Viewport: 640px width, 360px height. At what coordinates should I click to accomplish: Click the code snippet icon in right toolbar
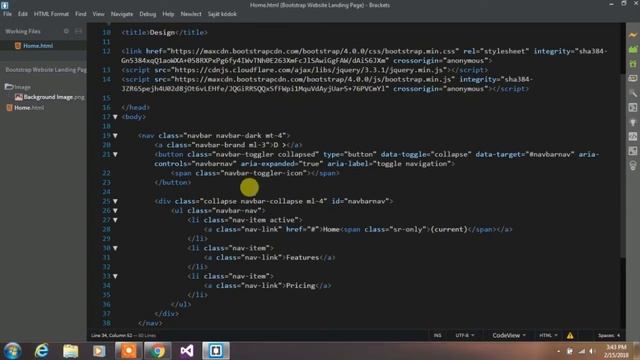[x=633, y=136]
